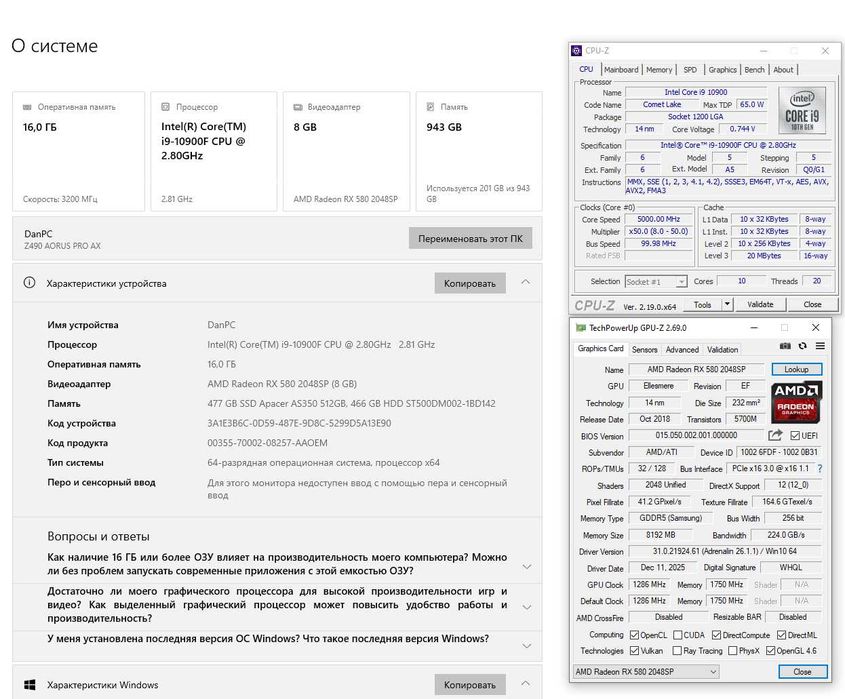Click the GPU-Z app icon in title bar
The width and height of the screenshot is (845, 699).
[x=580, y=328]
